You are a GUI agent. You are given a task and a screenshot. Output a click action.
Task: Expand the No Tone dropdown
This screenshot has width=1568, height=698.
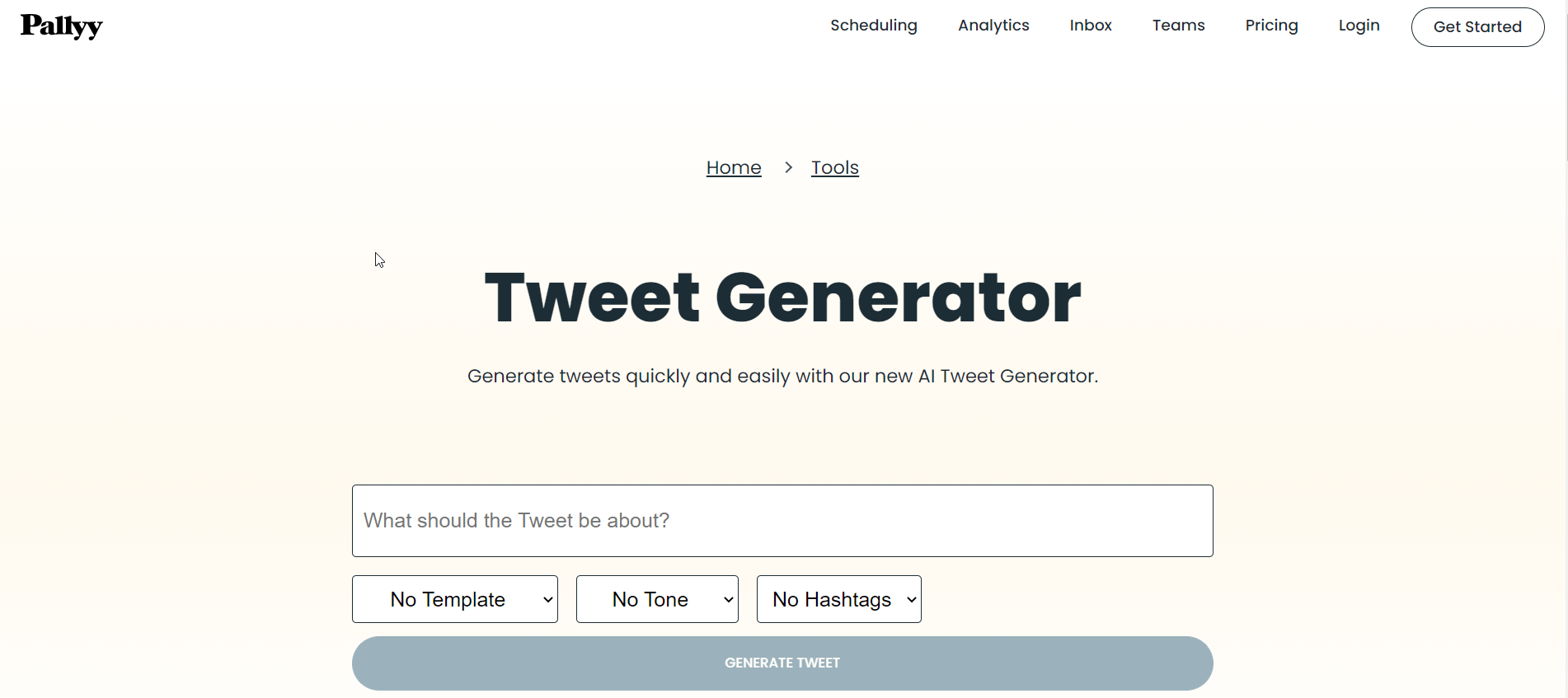click(x=656, y=599)
